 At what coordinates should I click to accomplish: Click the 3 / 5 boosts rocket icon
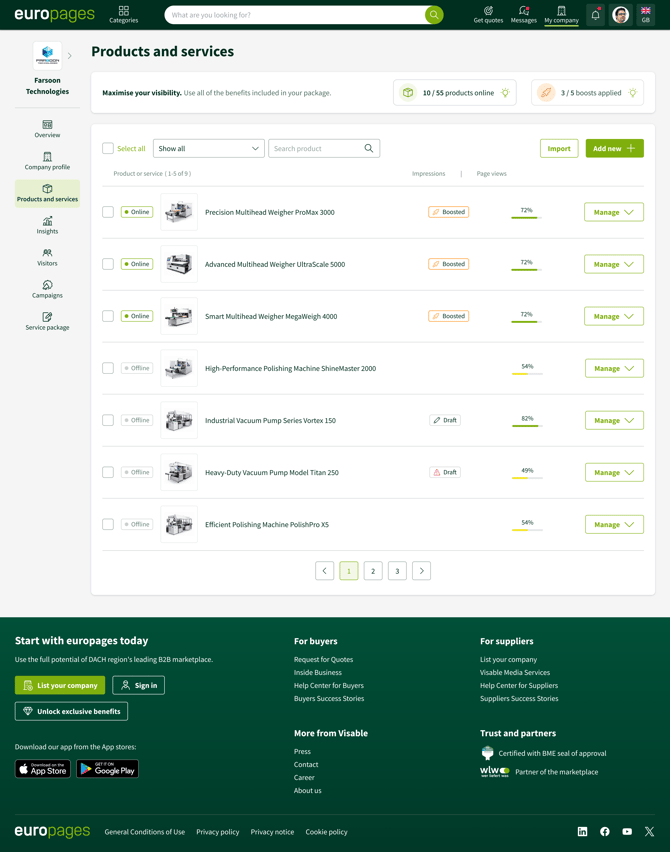(546, 93)
